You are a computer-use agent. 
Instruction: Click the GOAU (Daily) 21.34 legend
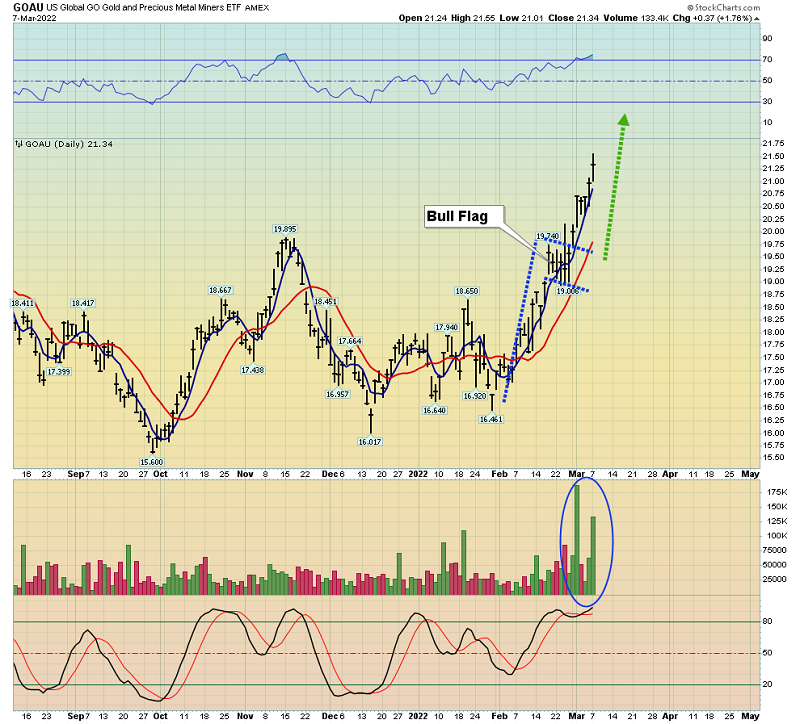tap(64, 144)
